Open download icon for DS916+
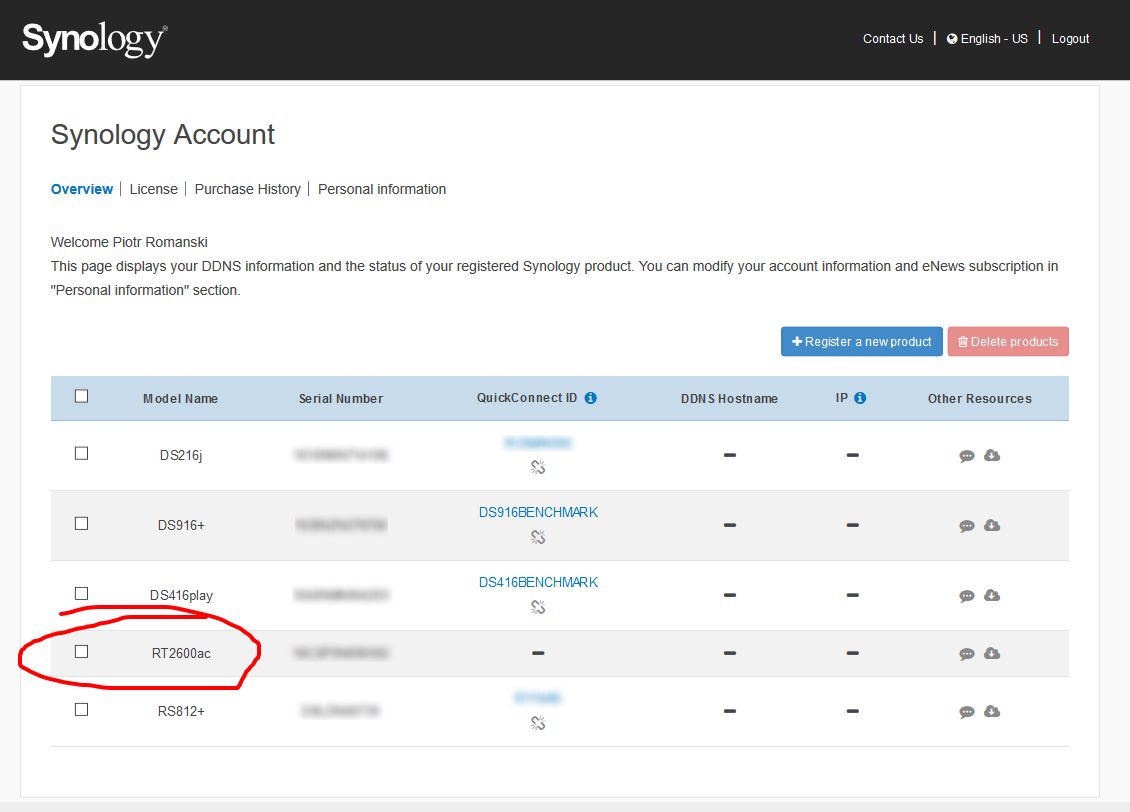1130x812 pixels. pyautogui.click(x=992, y=525)
